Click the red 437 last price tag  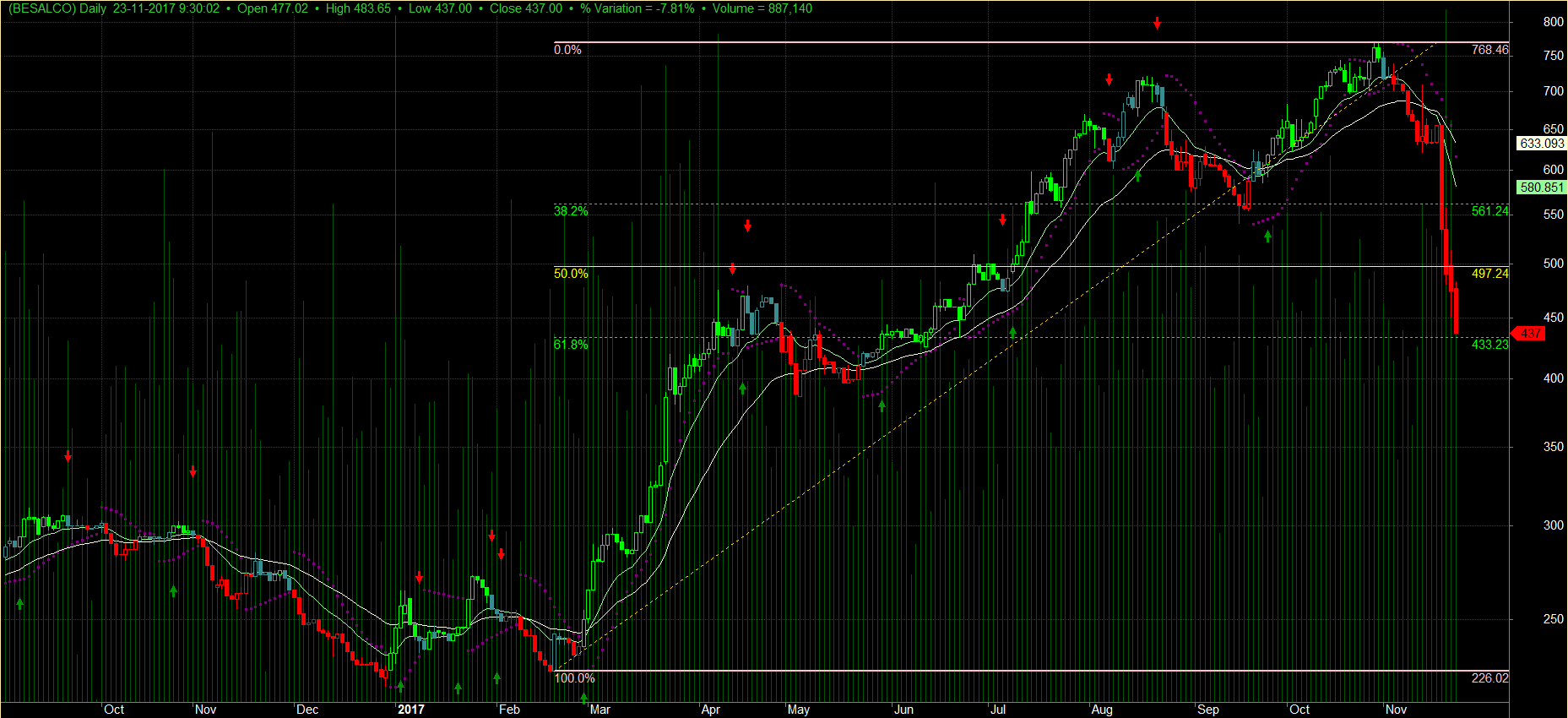tap(1529, 334)
